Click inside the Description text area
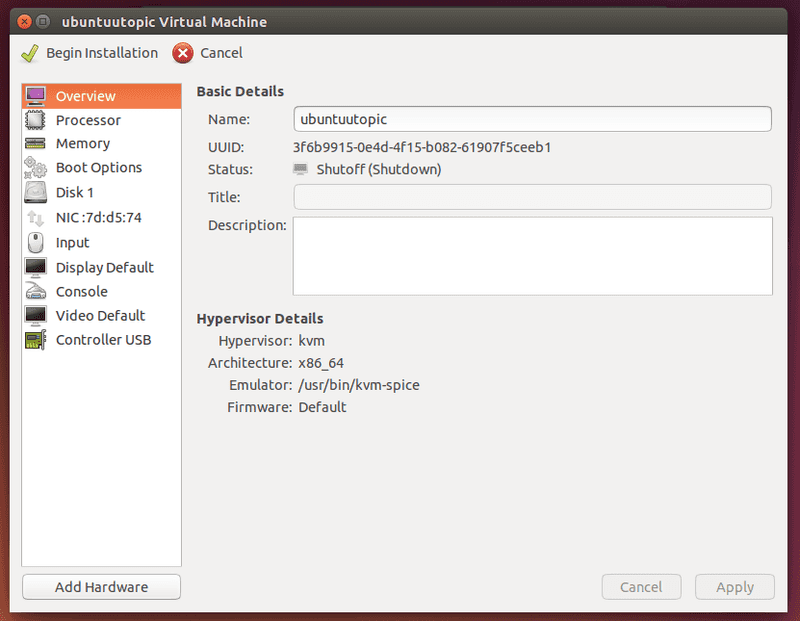Viewport: 800px width, 621px height. (x=530, y=255)
